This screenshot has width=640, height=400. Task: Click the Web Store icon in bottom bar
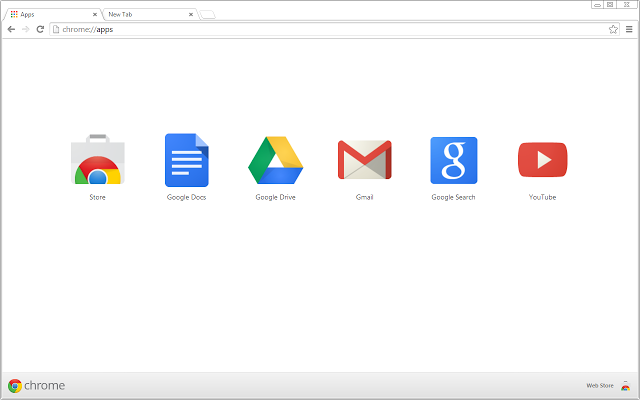point(625,386)
